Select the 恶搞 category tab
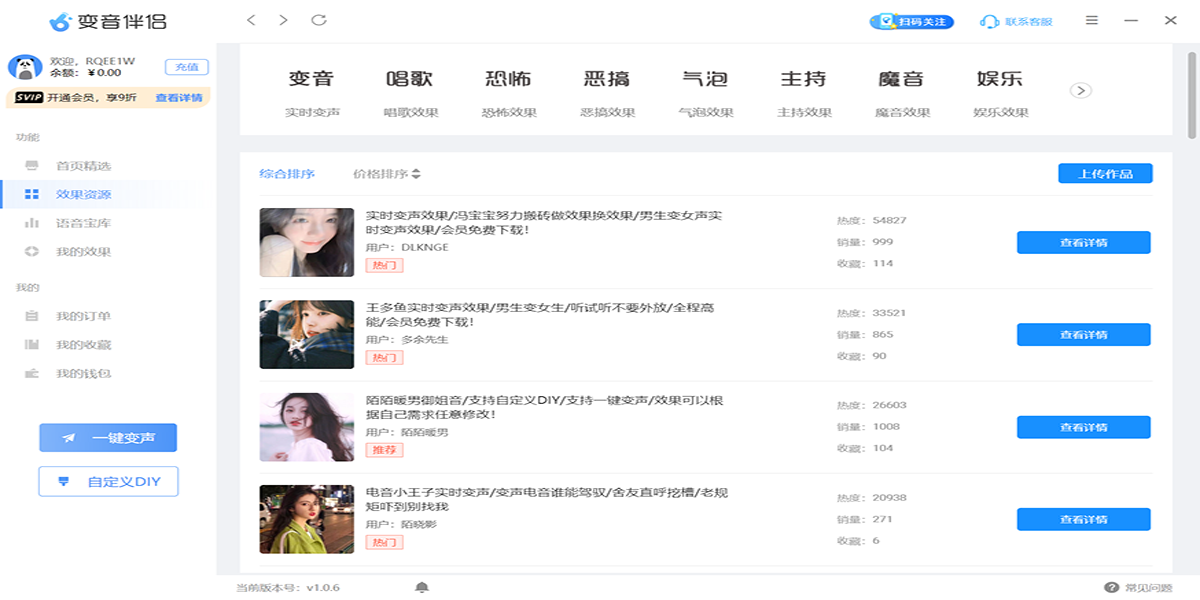The width and height of the screenshot is (1200, 600). coord(607,93)
